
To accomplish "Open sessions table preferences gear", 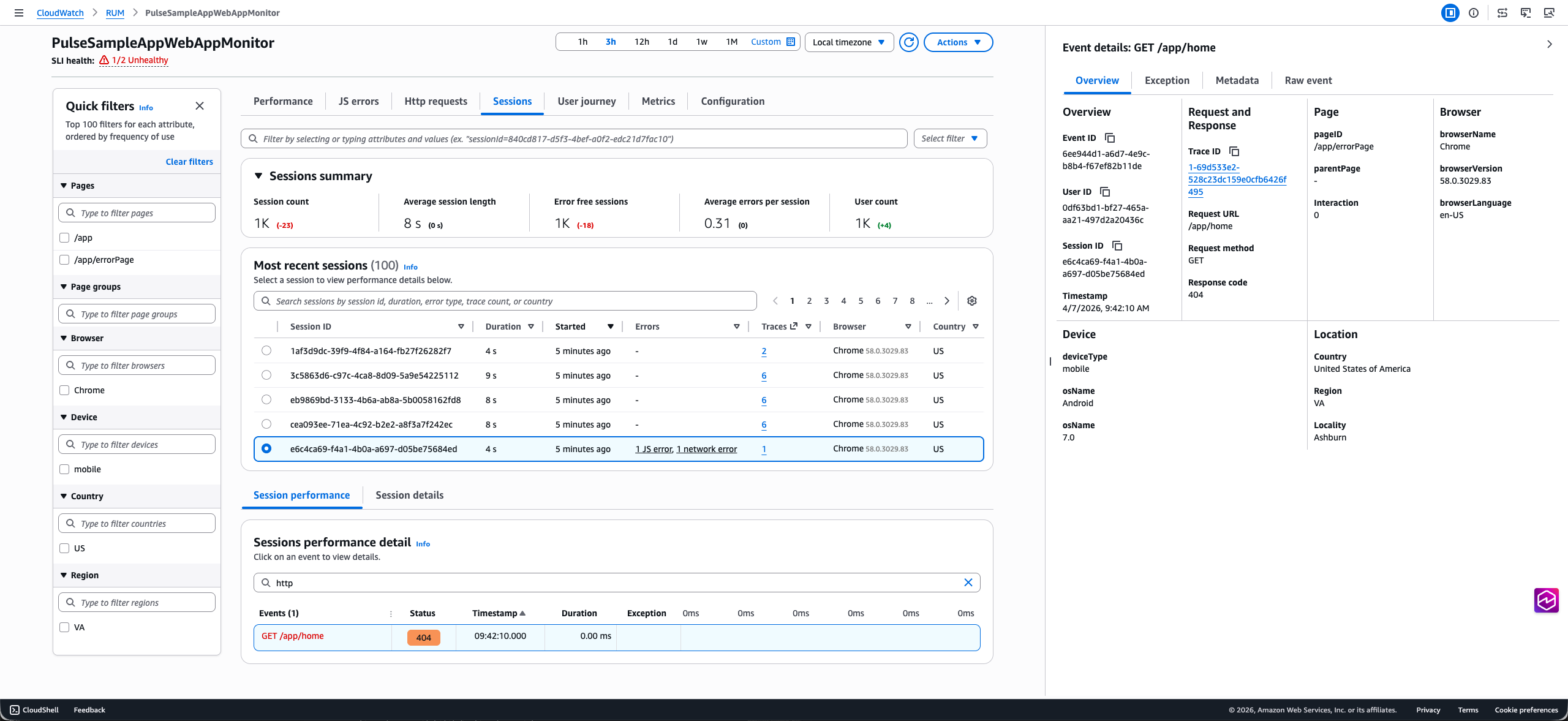I will point(972,301).
